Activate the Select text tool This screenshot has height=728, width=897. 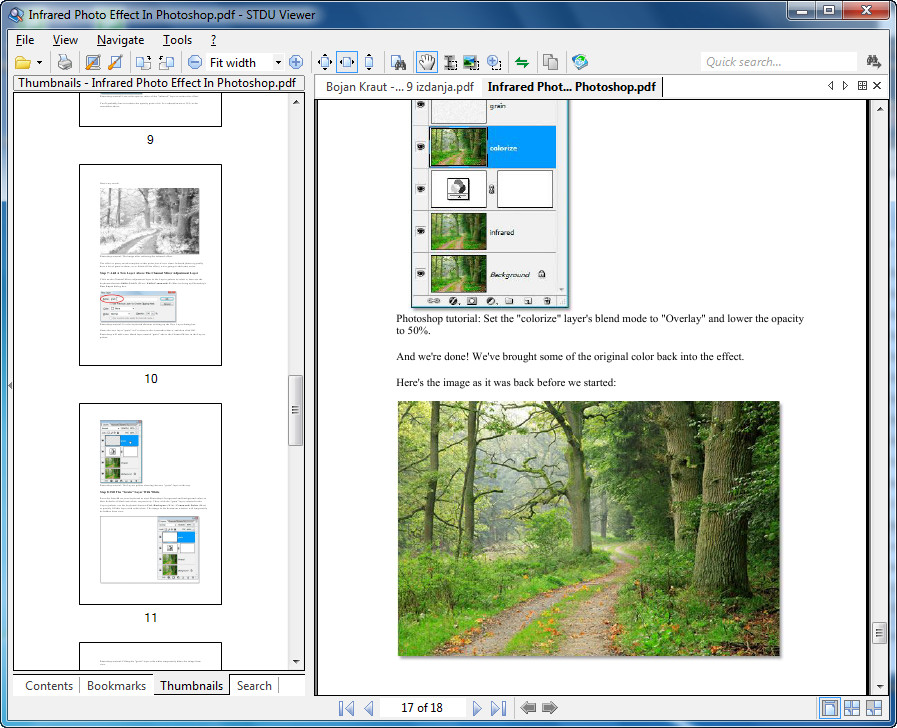pyautogui.click(x=450, y=62)
